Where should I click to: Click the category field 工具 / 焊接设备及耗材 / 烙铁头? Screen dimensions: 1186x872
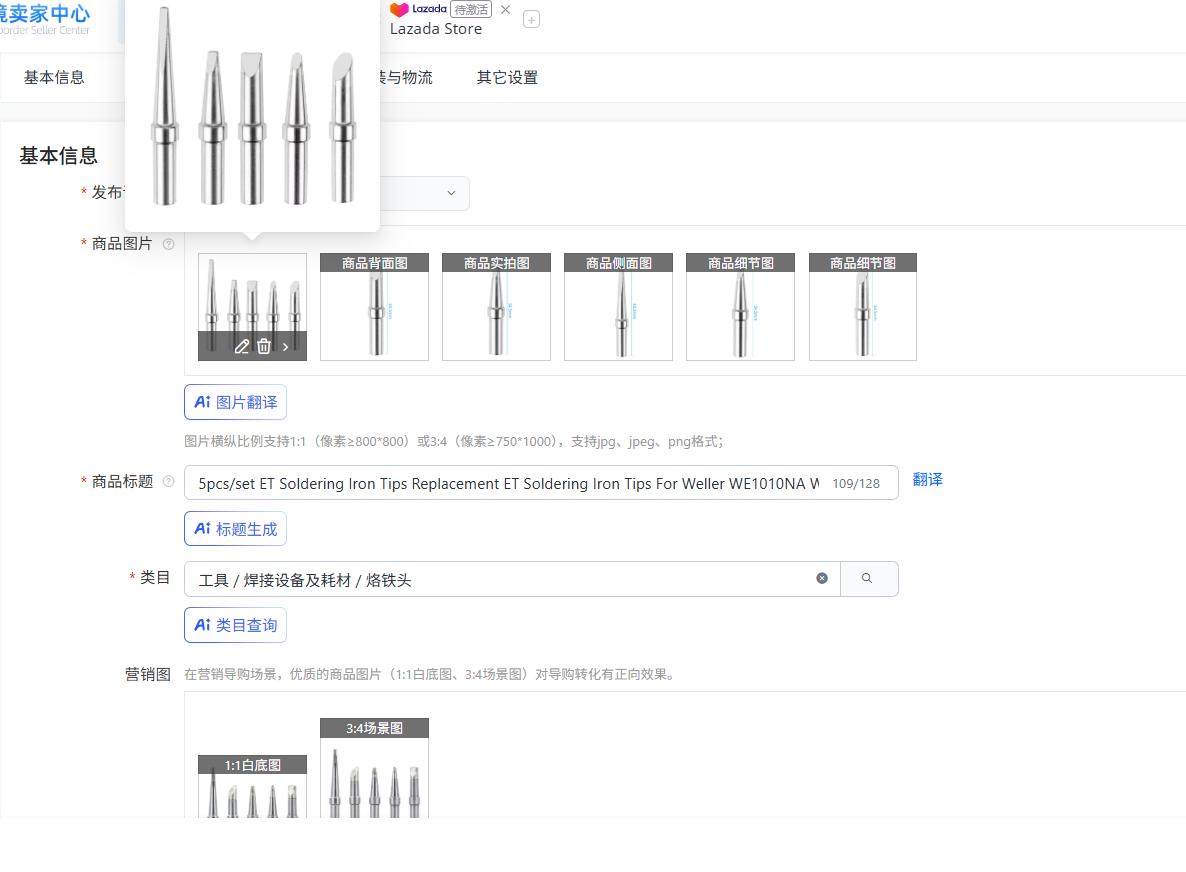(x=512, y=579)
